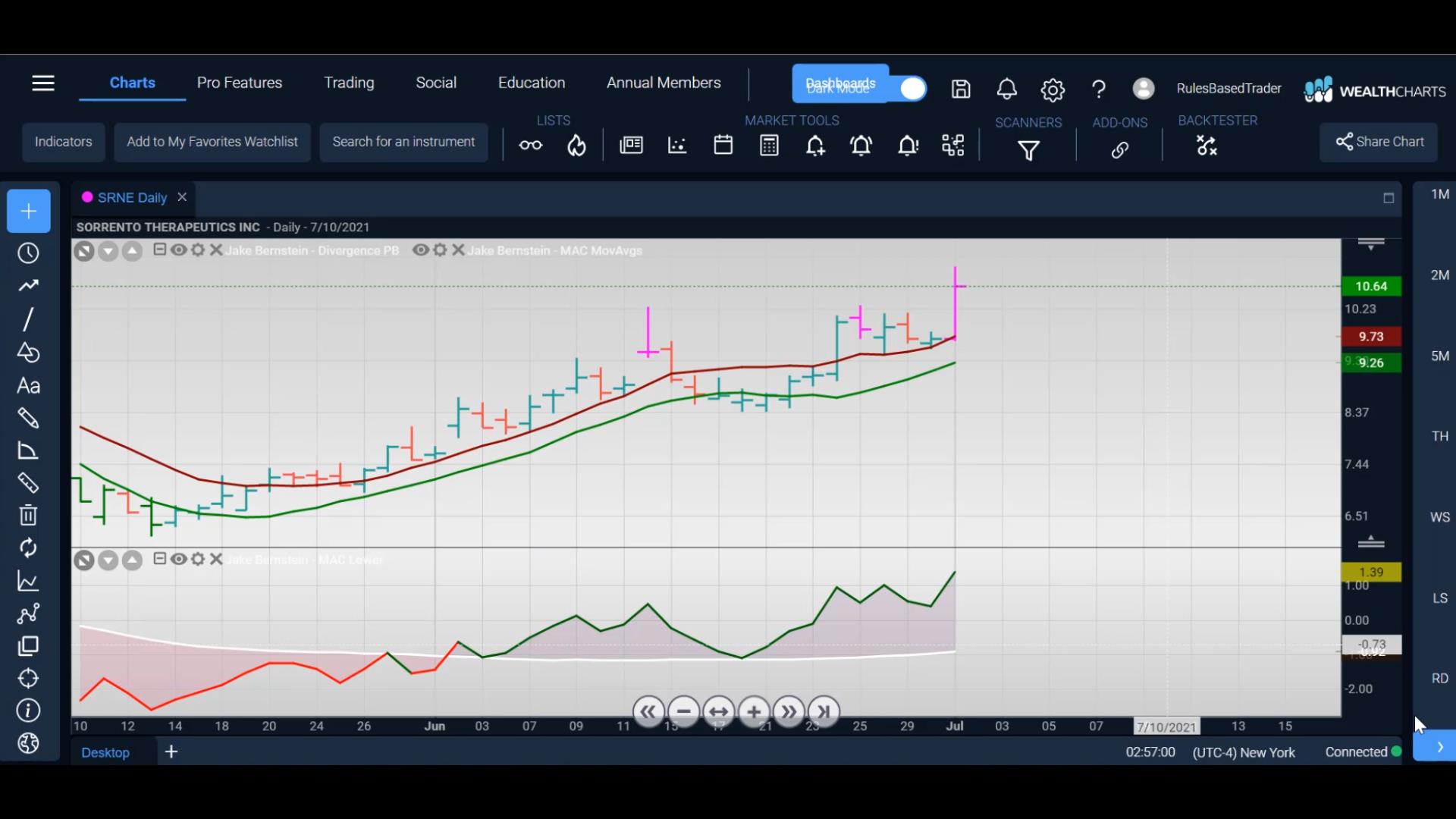Click Add to My Favorites Watchlist
1456x819 pixels.
tap(212, 143)
